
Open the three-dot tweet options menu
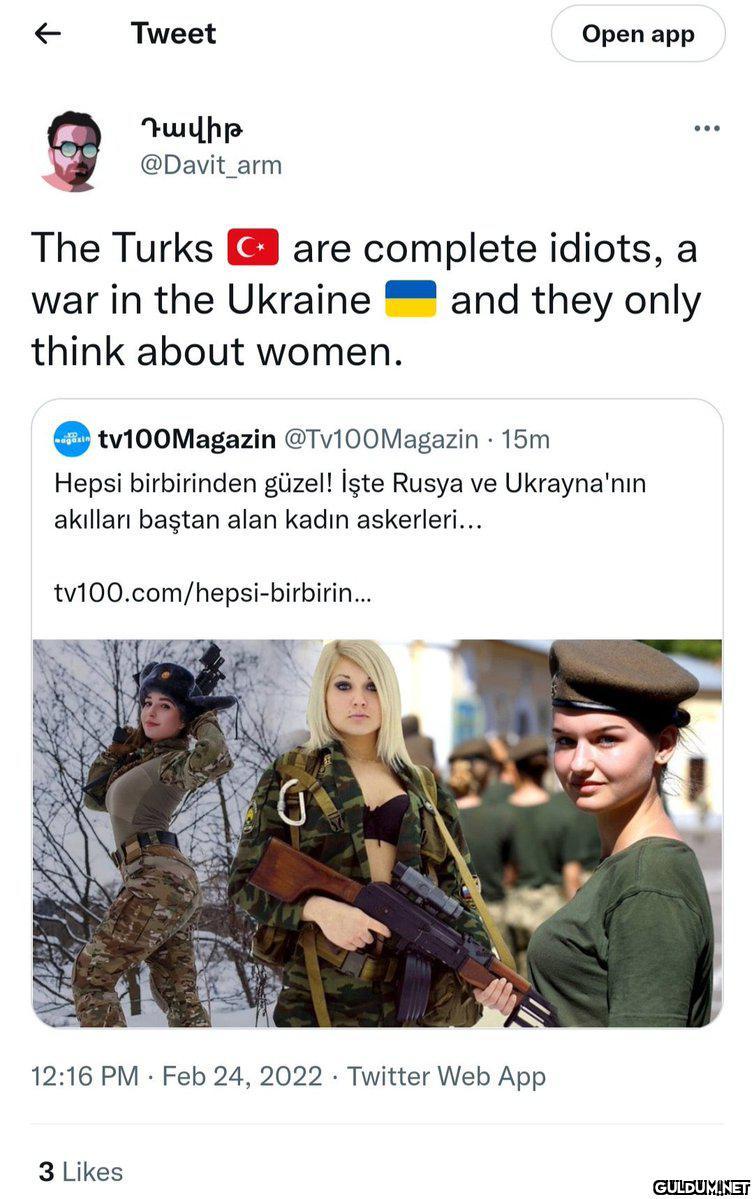click(707, 128)
